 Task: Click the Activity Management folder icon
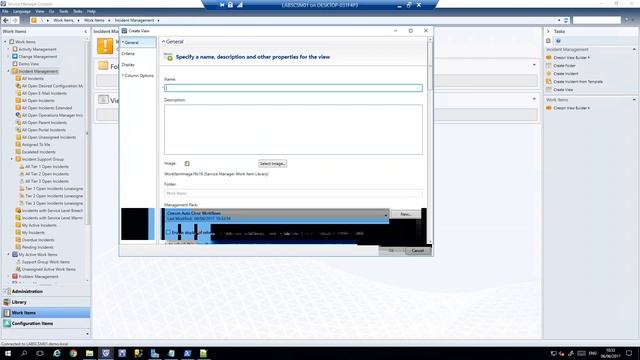15,49
